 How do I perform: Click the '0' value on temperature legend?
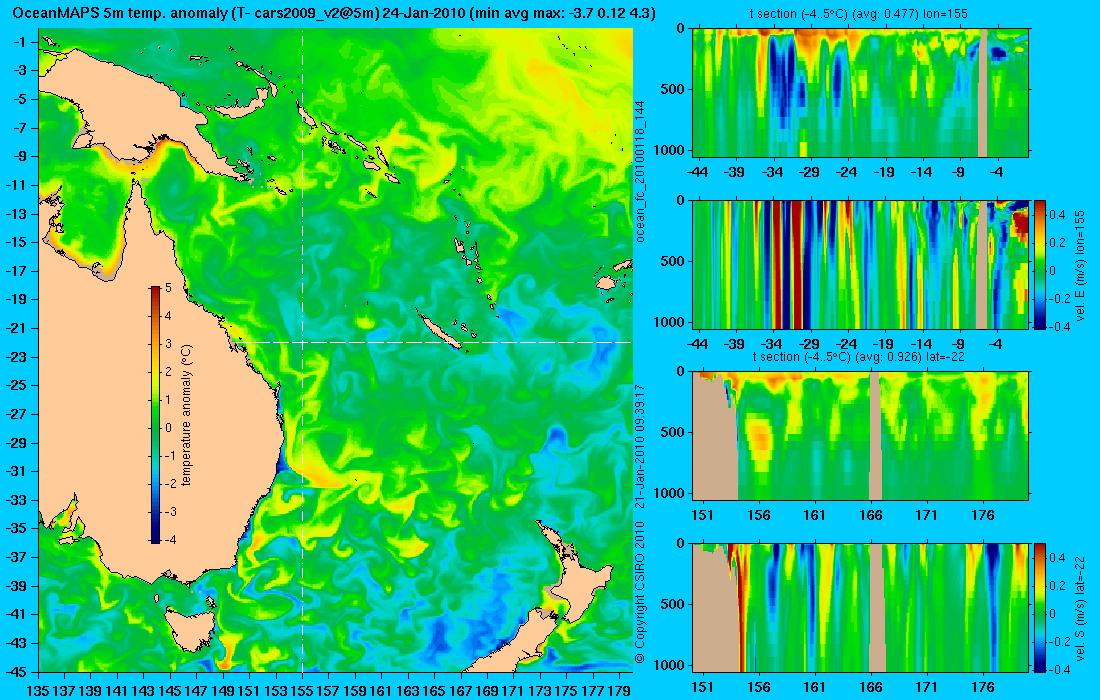click(x=168, y=428)
